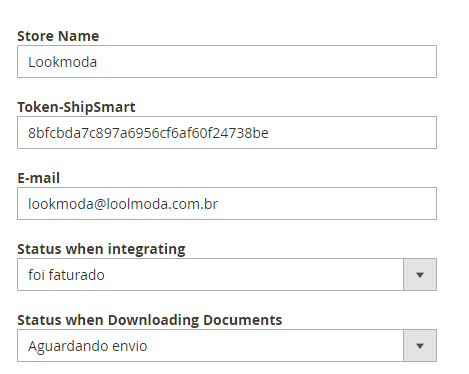Click the Store Name label
The width and height of the screenshot is (469, 374).
pos(58,36)
